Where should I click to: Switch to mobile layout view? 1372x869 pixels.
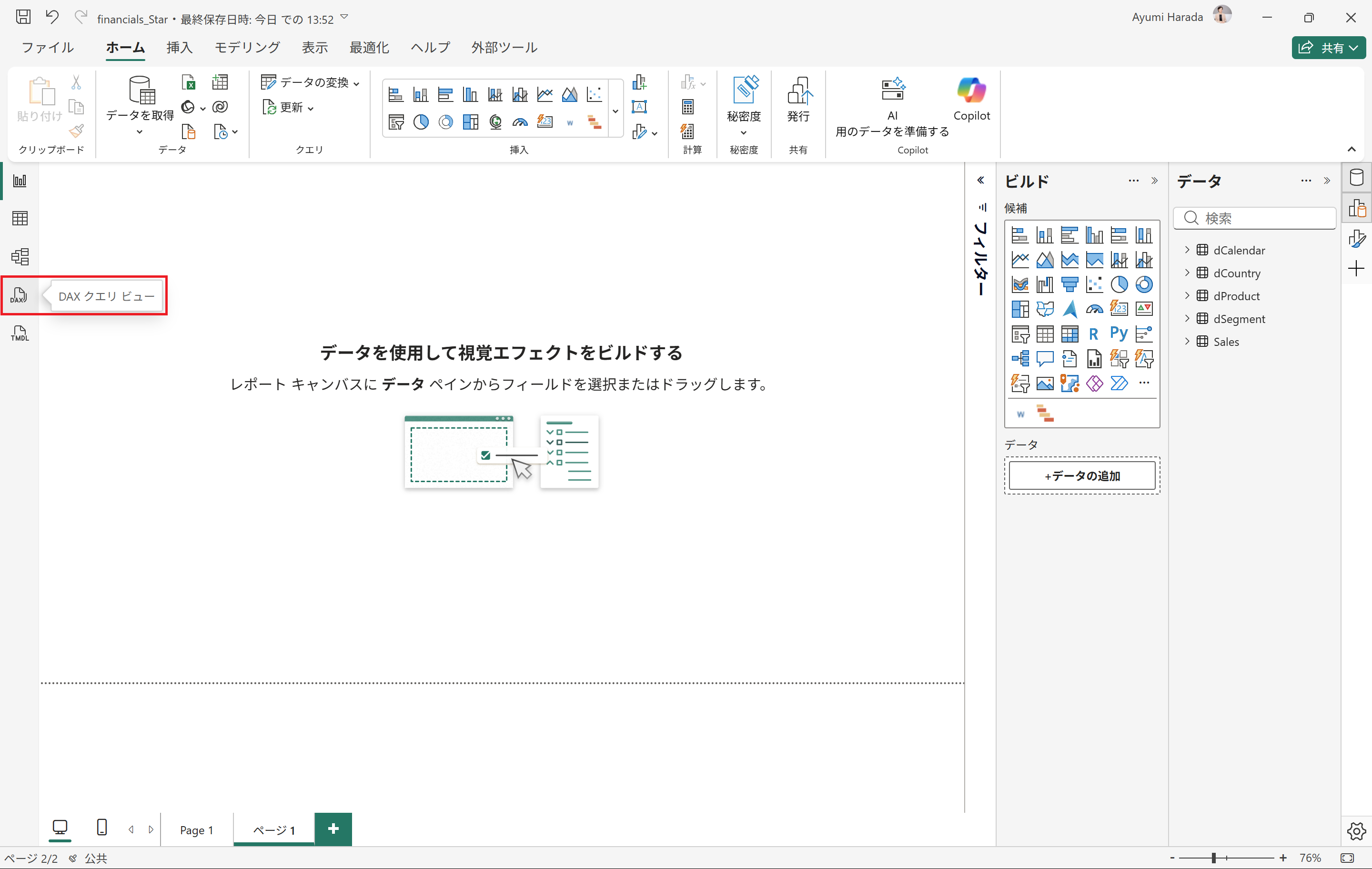(x=101, y=828)
